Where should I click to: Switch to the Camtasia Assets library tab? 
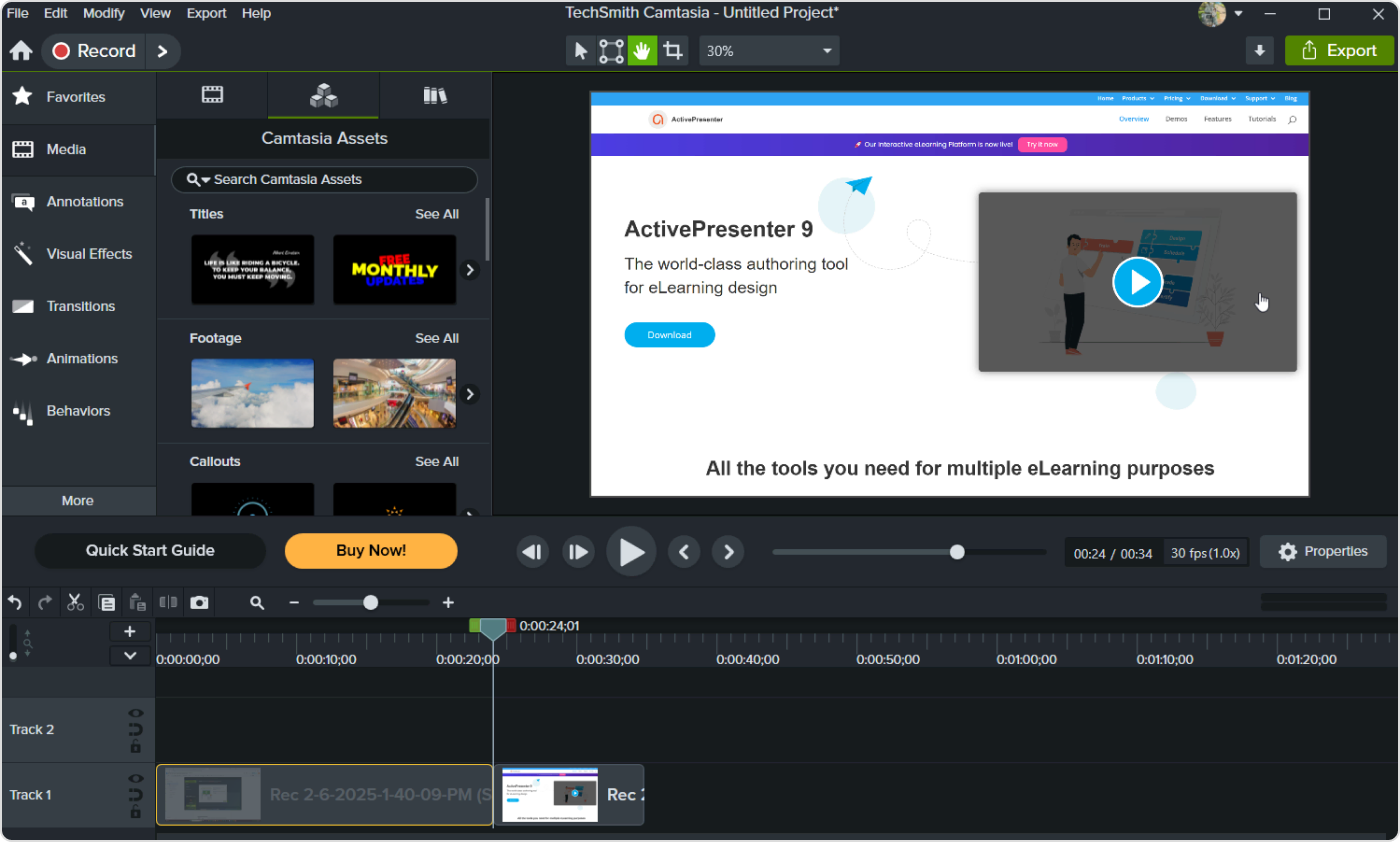coord(322,95)
